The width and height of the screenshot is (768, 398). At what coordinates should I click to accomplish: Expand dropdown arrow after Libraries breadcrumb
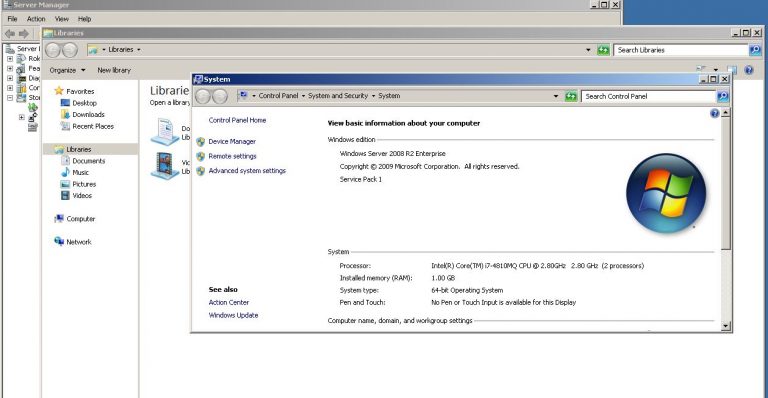(x=139, y=50)
